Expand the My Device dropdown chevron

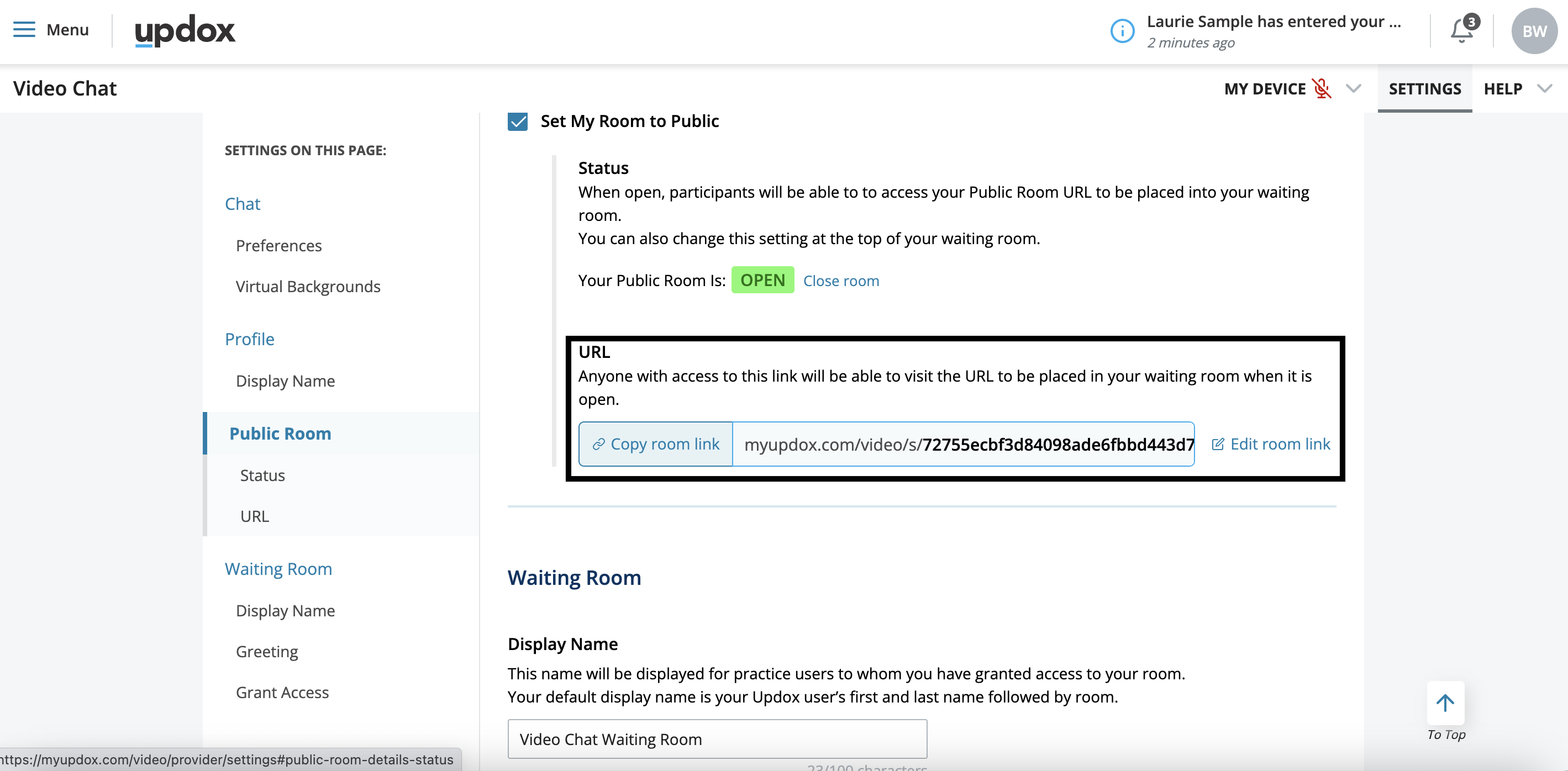[1353, 89]
